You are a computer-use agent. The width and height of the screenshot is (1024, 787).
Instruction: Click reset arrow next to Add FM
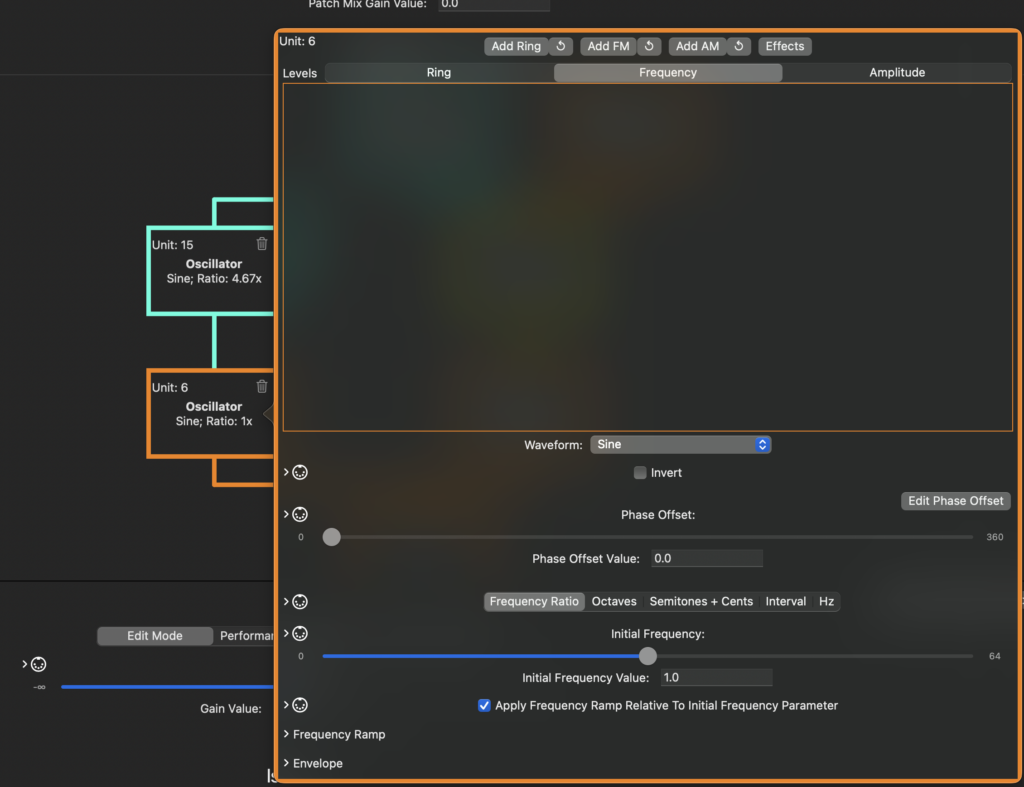[x=649, y=46]
